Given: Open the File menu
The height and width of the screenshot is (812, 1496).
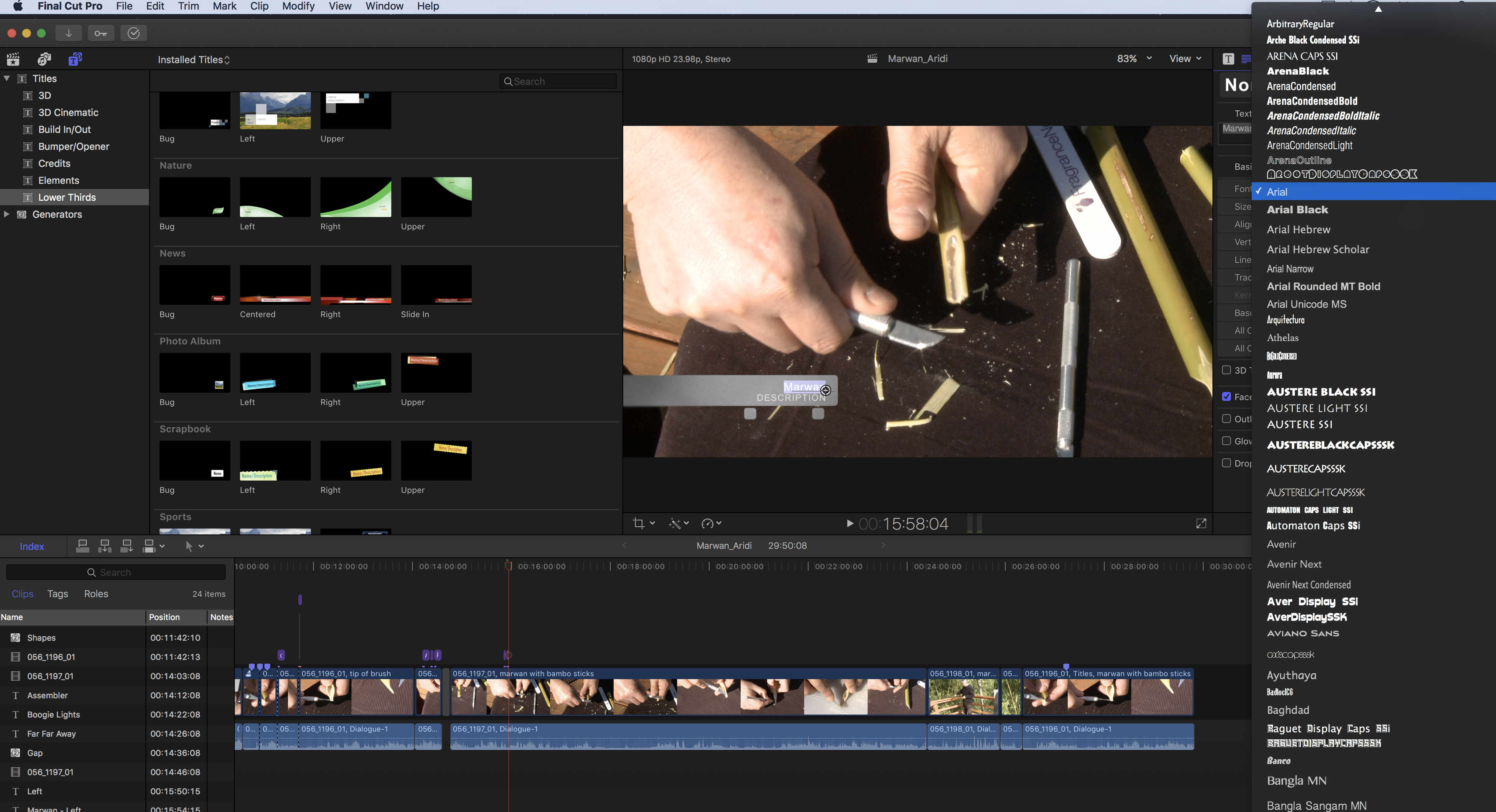Looking at the screenshot, I should [124, 6].
